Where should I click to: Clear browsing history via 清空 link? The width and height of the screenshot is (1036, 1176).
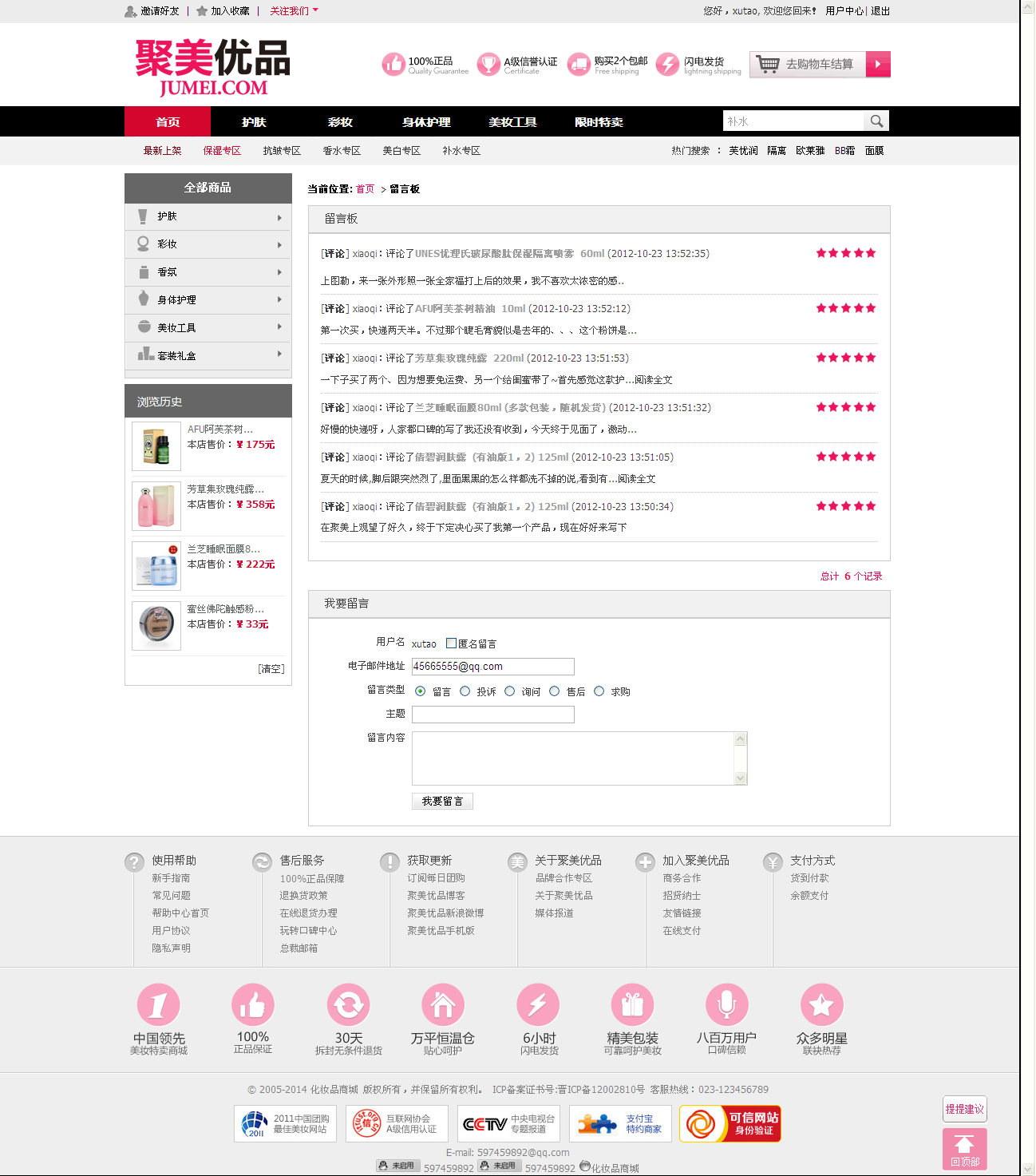tap(271, 669)
